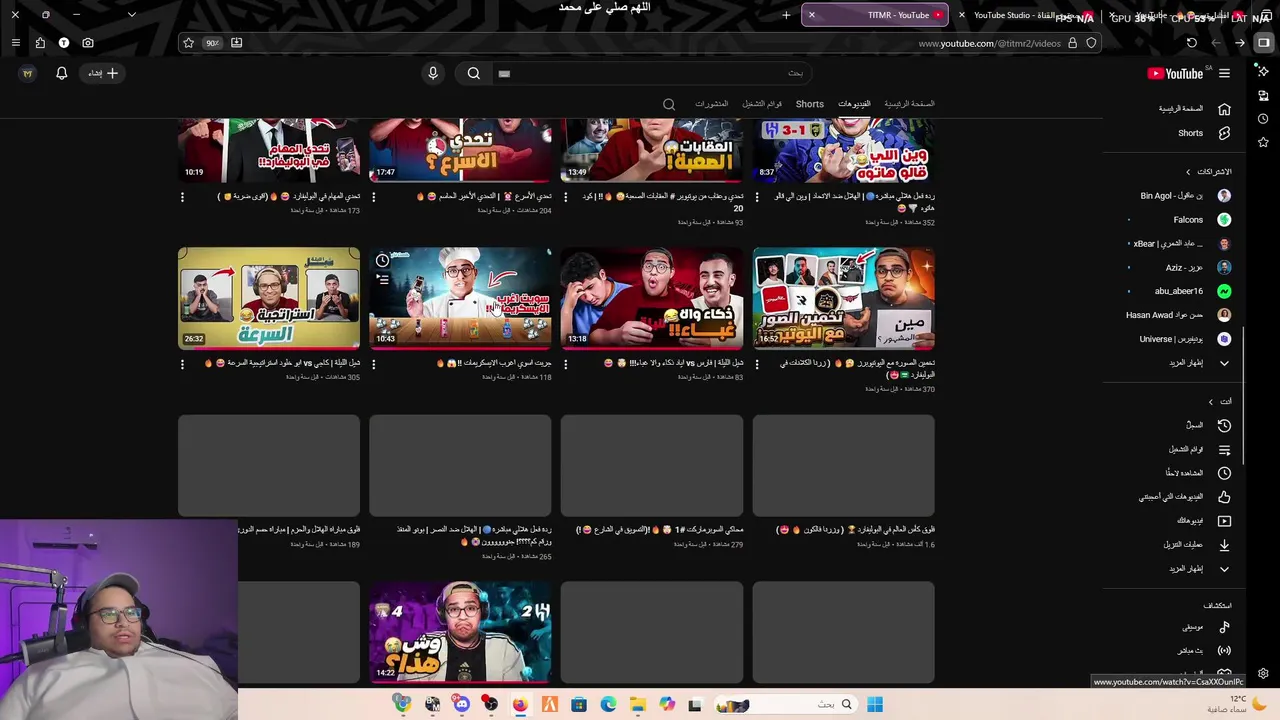The height and width of the screenshot is (720, 1280).
Task: Open the Subscriptions (الاشتراكات) section header
Action: click(1208, 172)
